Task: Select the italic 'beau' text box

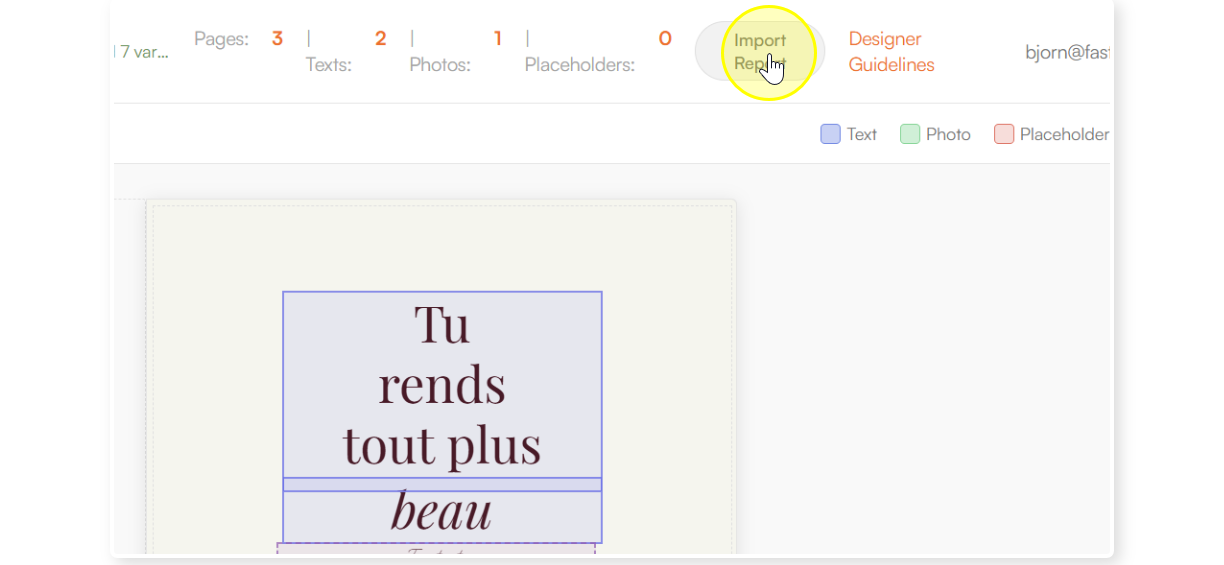Action: coord(442,511)
